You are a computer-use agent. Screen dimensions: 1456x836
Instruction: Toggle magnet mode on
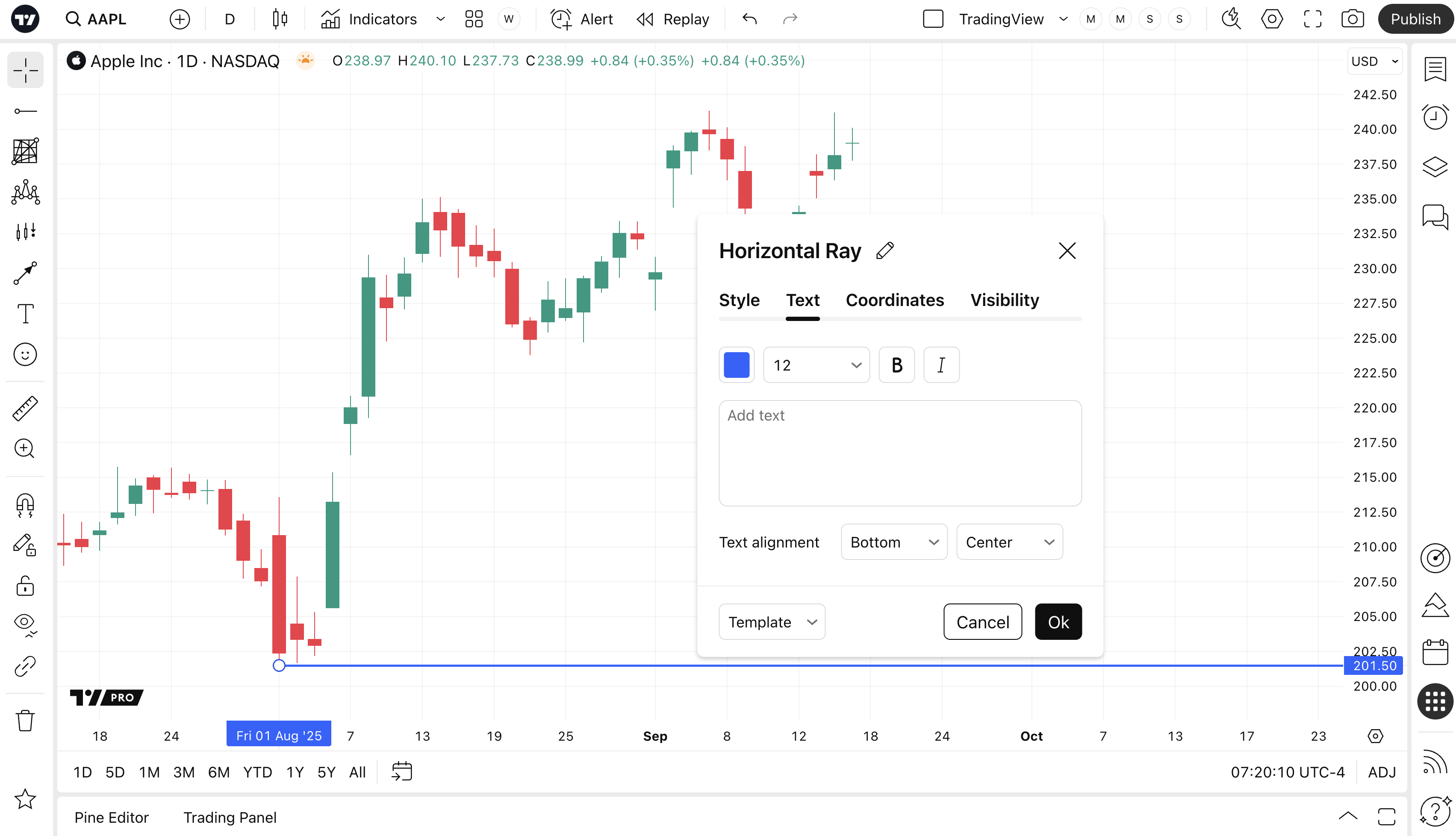pos(25,505)
